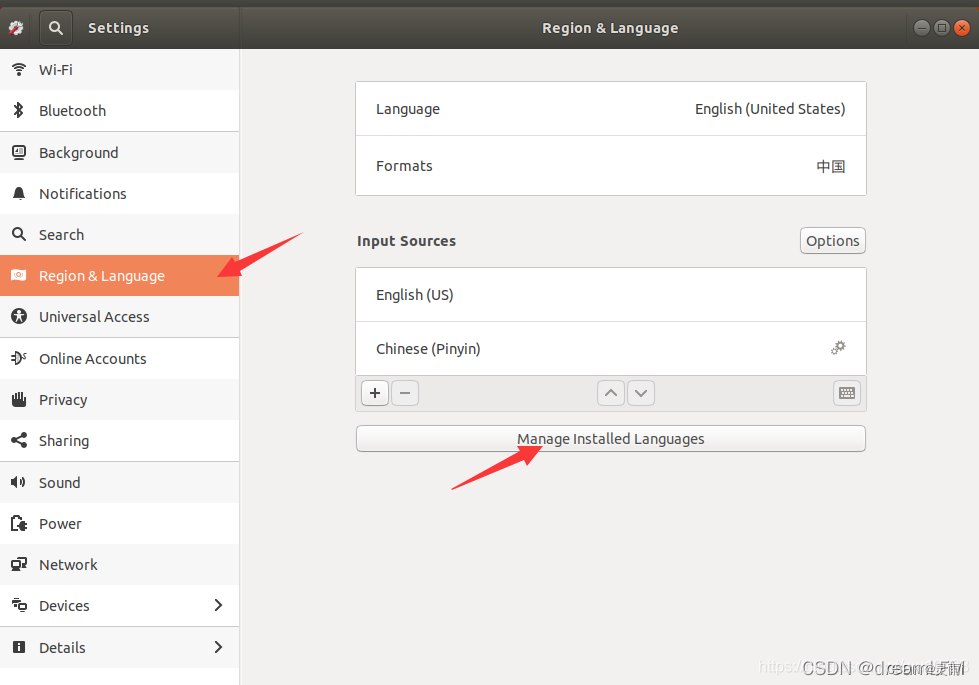Click the Online Accounts icon
The height and width of the screenshot is (685, 979).
coord(19,358)
